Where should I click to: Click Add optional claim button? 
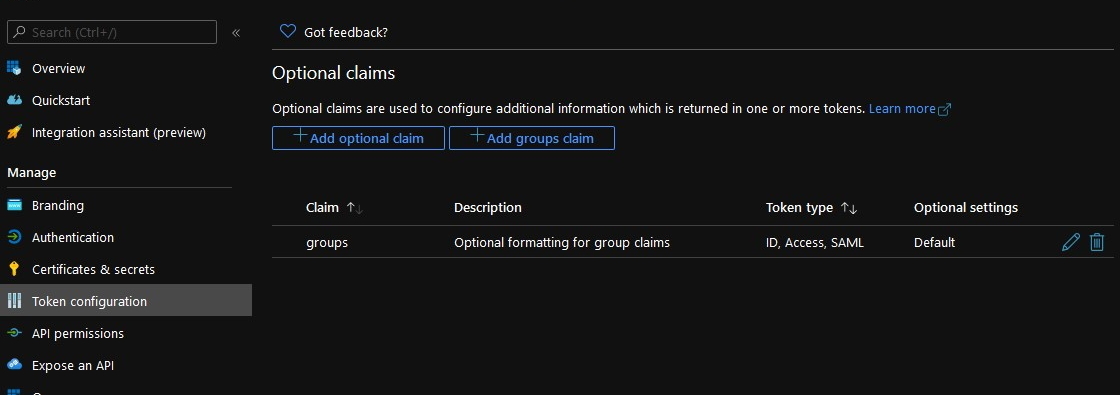coord(359,138)
